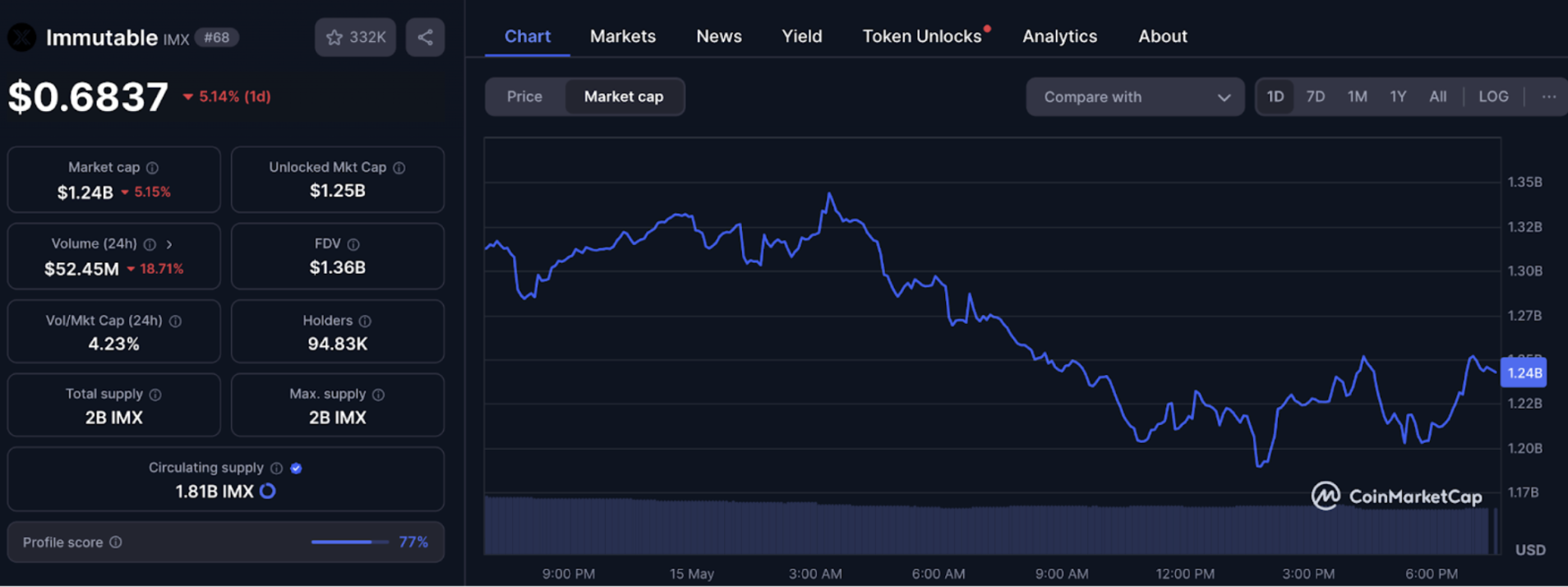Click the $1.36B FDV value
Screen dimensions: 1568x587
click(x=338, y=267)
